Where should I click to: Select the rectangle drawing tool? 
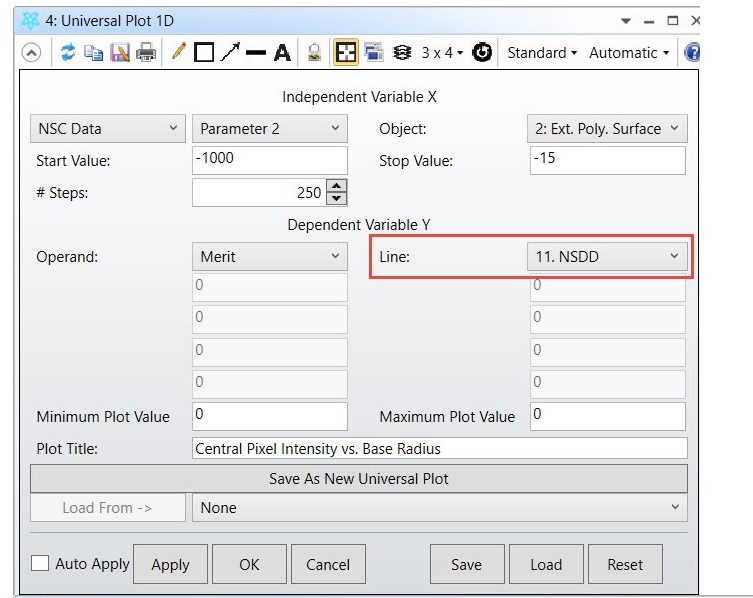204,52
